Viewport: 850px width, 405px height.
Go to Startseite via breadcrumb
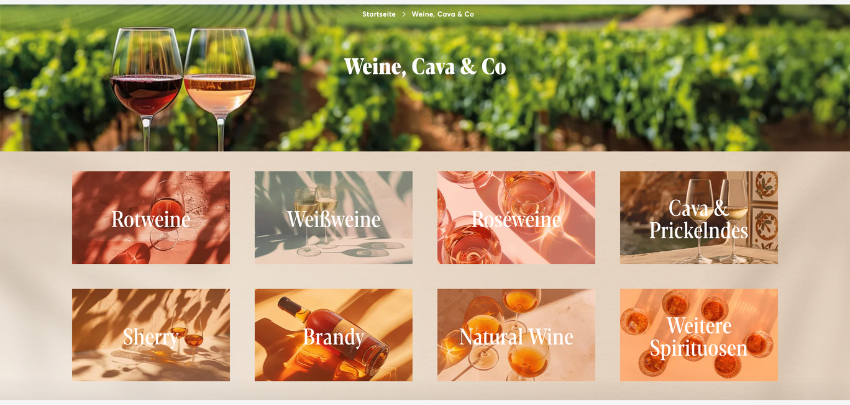click(379, 14)
